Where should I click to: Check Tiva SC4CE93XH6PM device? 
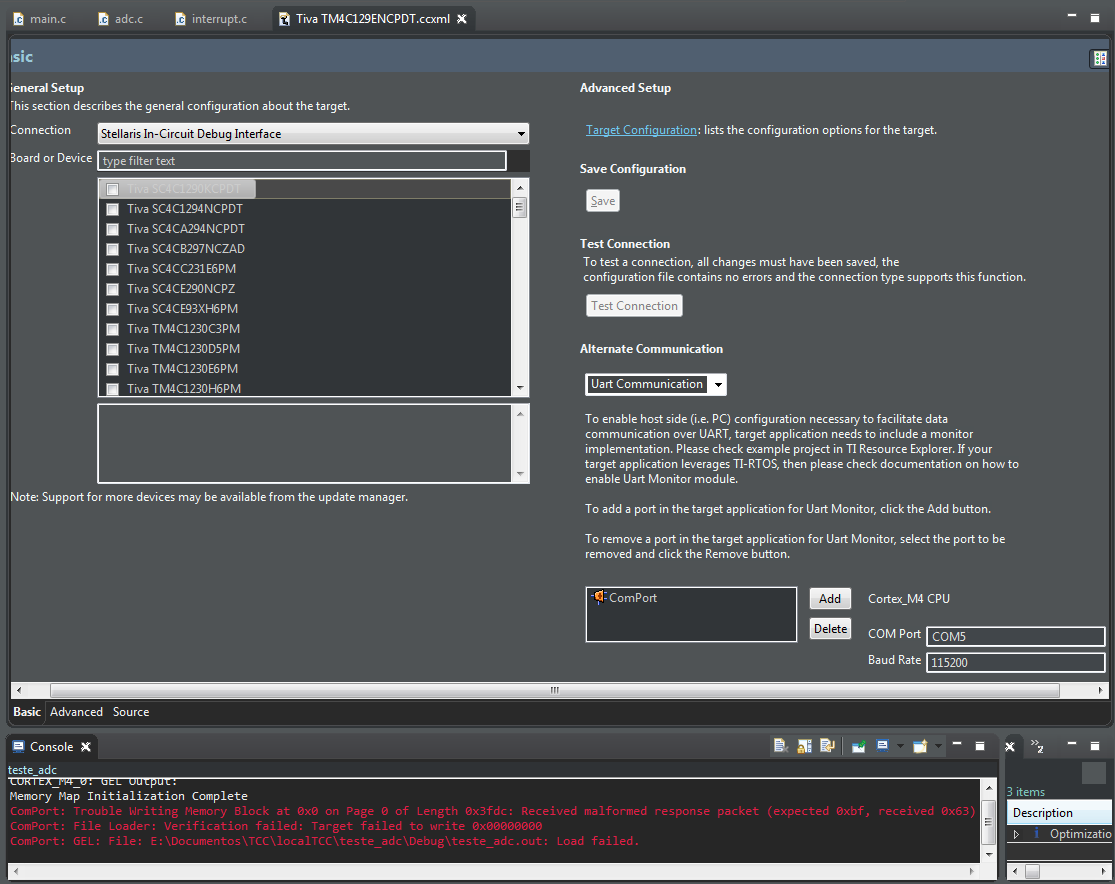[x=112, y=309]
